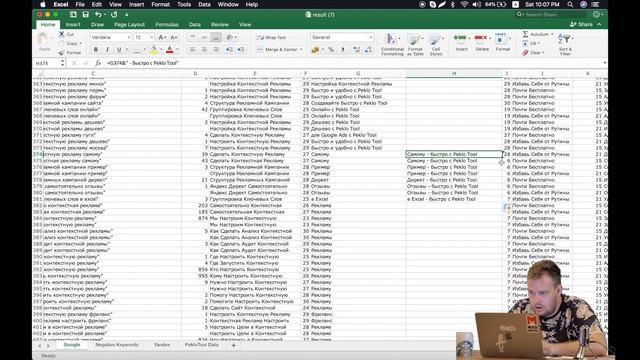This screenshot has height=360, width=640.
Task: Switch to the Formulas ribbon tab
Action: click(x=167, y=24)
